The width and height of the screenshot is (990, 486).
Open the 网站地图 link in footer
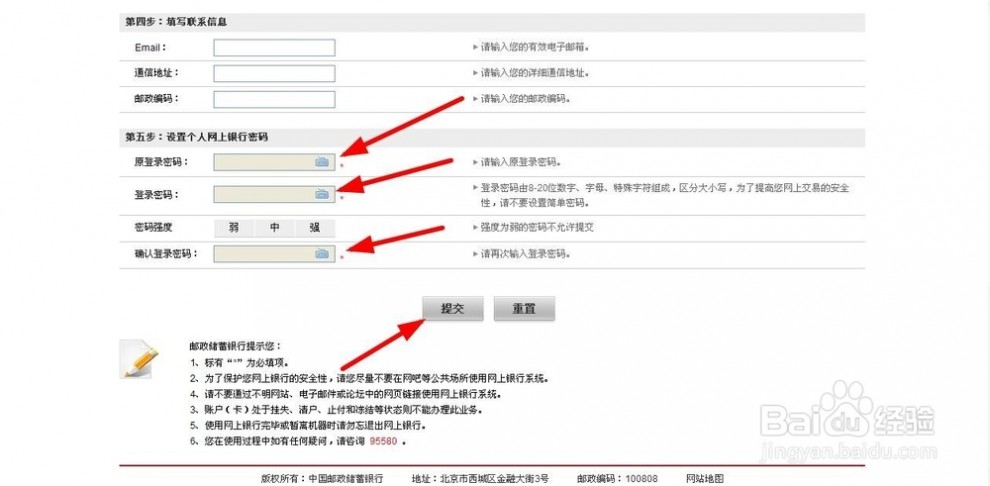(x=704, y=479)
